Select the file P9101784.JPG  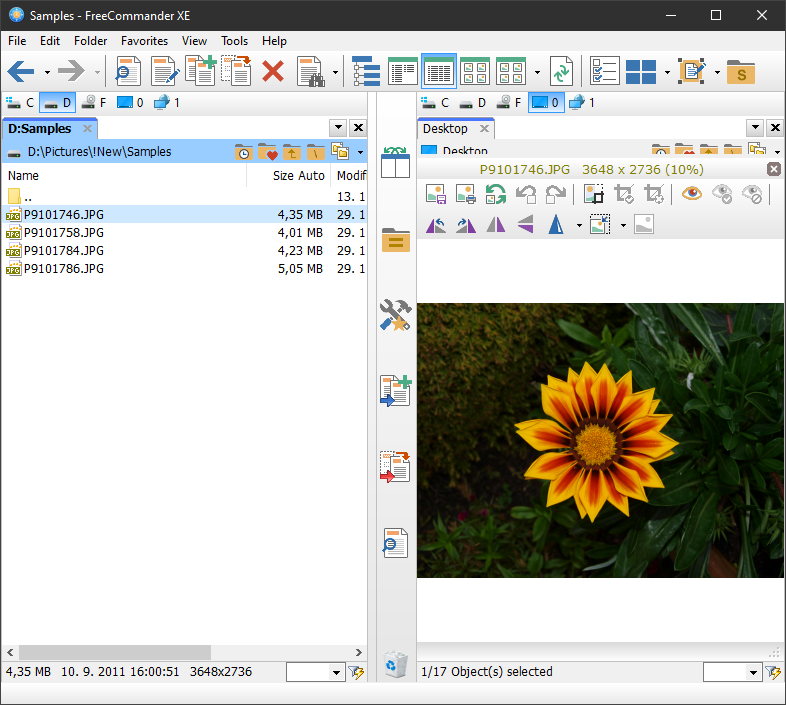64,250
